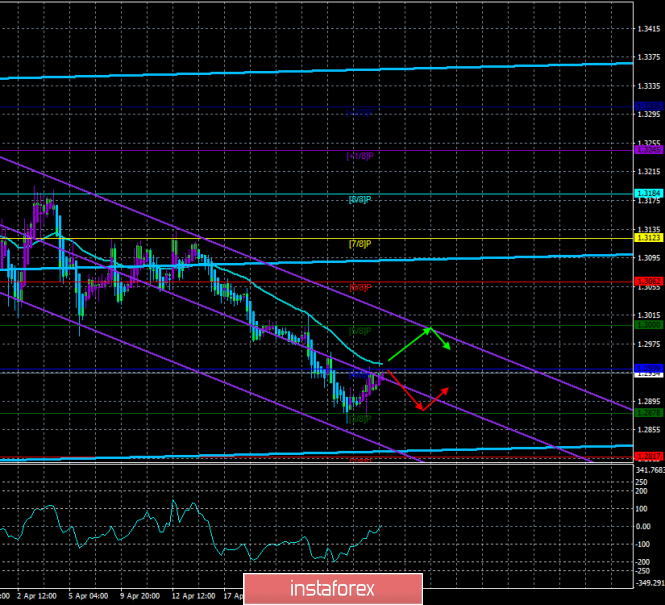This screenshot has width=665, height=605.
Task: Click the purple 1.3245 level tag
Action: pyautogui.click(x=648, y=150)
